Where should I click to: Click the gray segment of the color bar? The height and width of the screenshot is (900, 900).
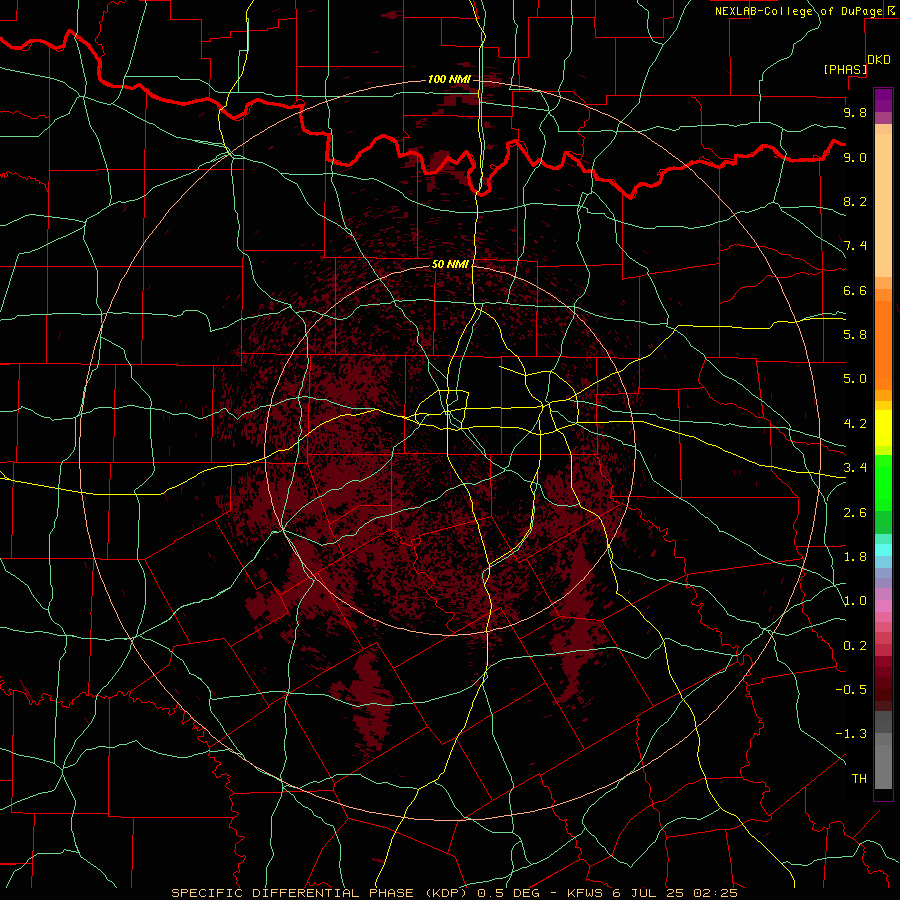pyautogui.click(x=883, y=752)
